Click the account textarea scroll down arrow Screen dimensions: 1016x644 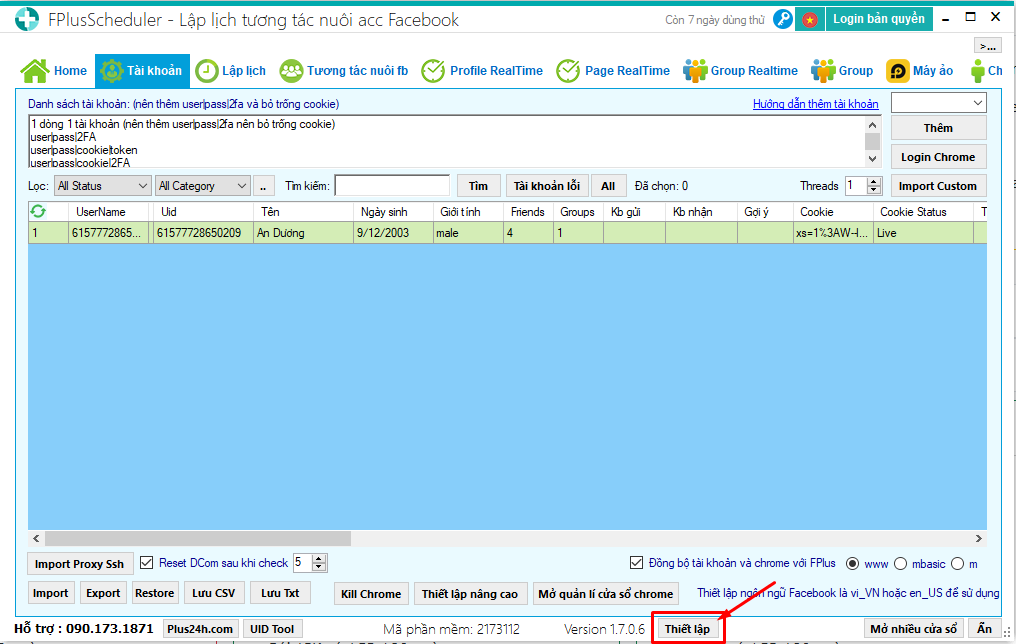pos(873,159)
